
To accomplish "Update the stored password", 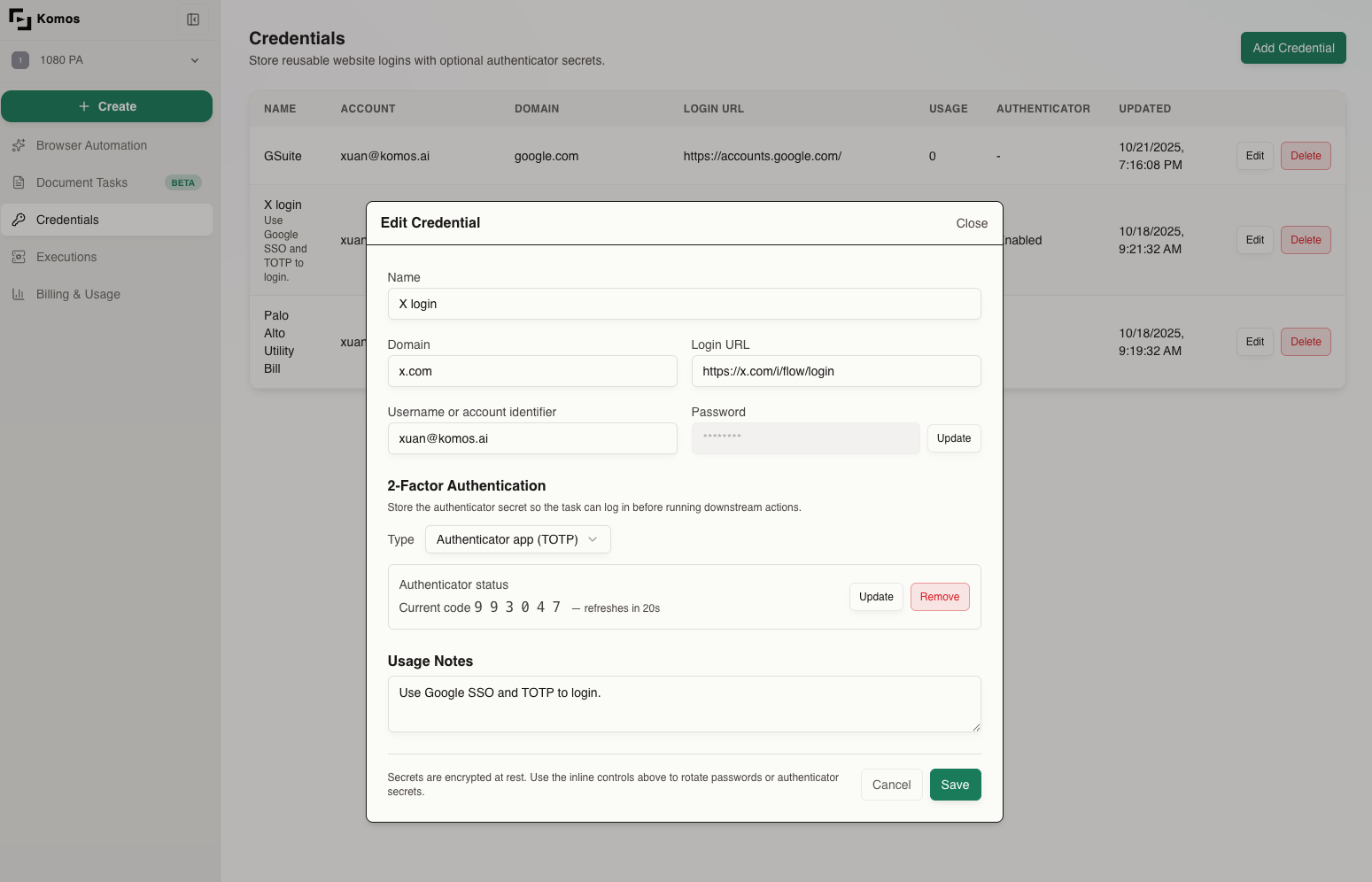I will [x=954, y=438].
